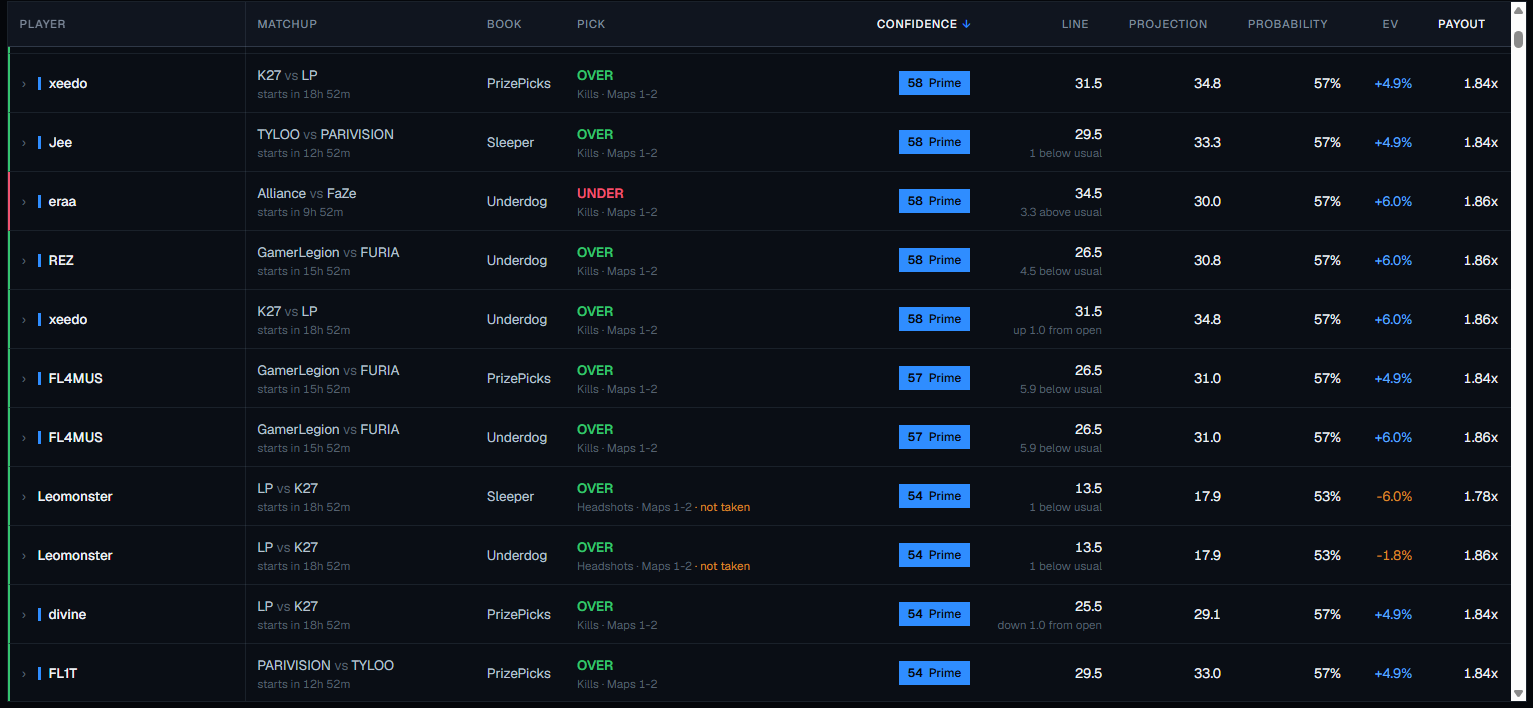Select the player name eraa
Viewport: 1533px width, 708px height.
tap(62, 201)
